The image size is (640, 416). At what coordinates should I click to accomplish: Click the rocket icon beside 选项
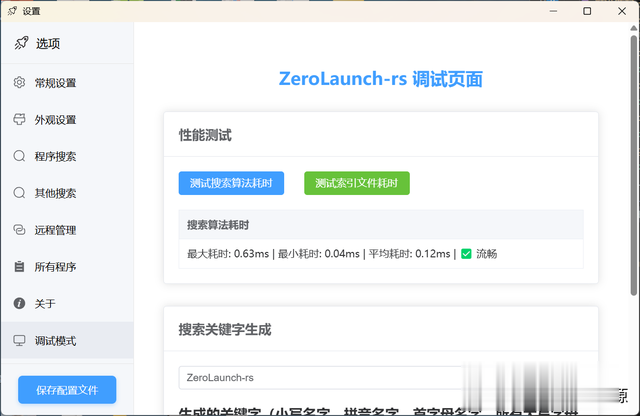click(21, 43)
